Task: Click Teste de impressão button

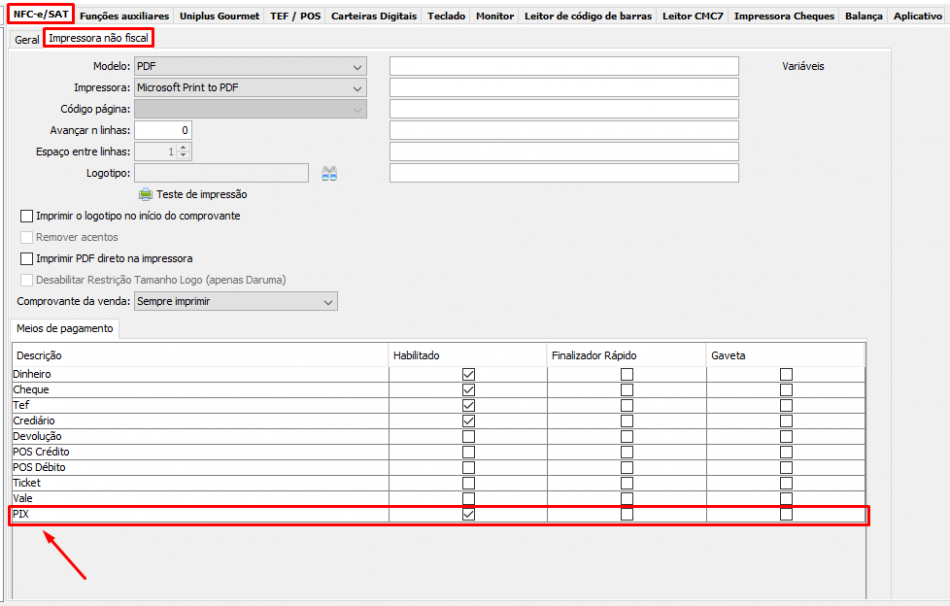Action: pos(193,195)
